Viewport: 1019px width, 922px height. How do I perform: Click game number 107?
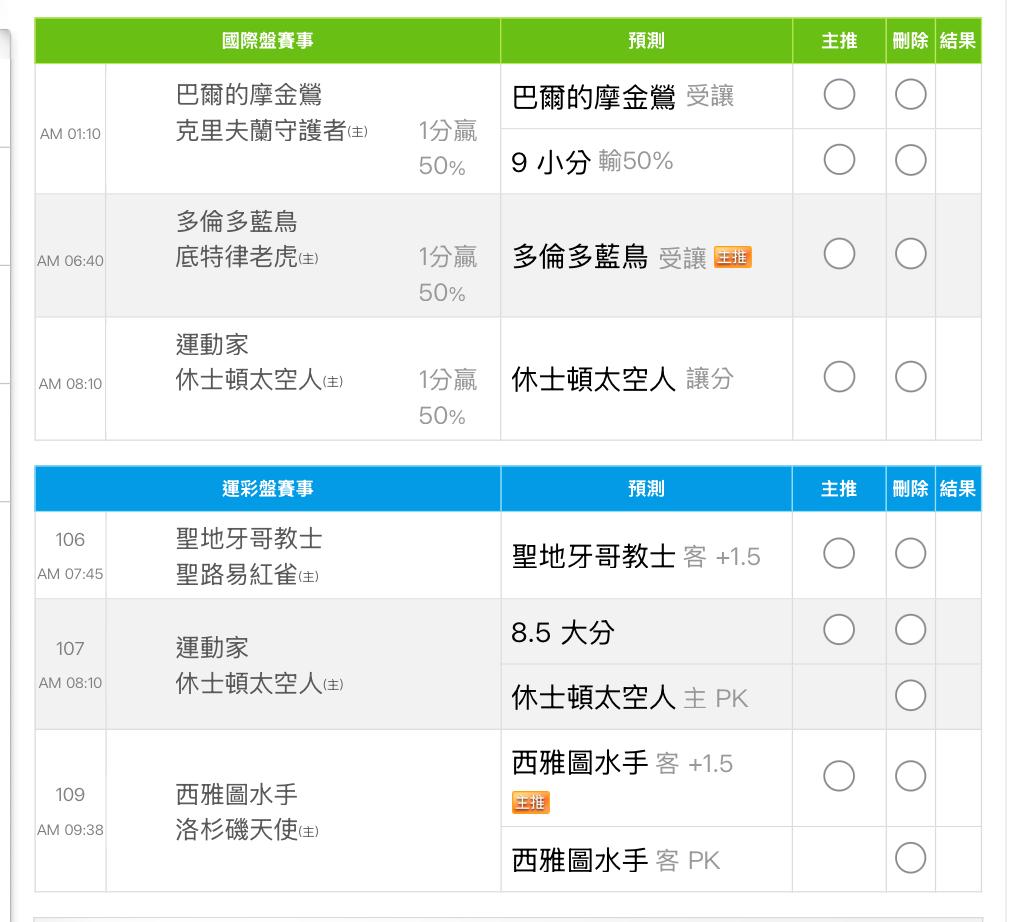(70, 648)
